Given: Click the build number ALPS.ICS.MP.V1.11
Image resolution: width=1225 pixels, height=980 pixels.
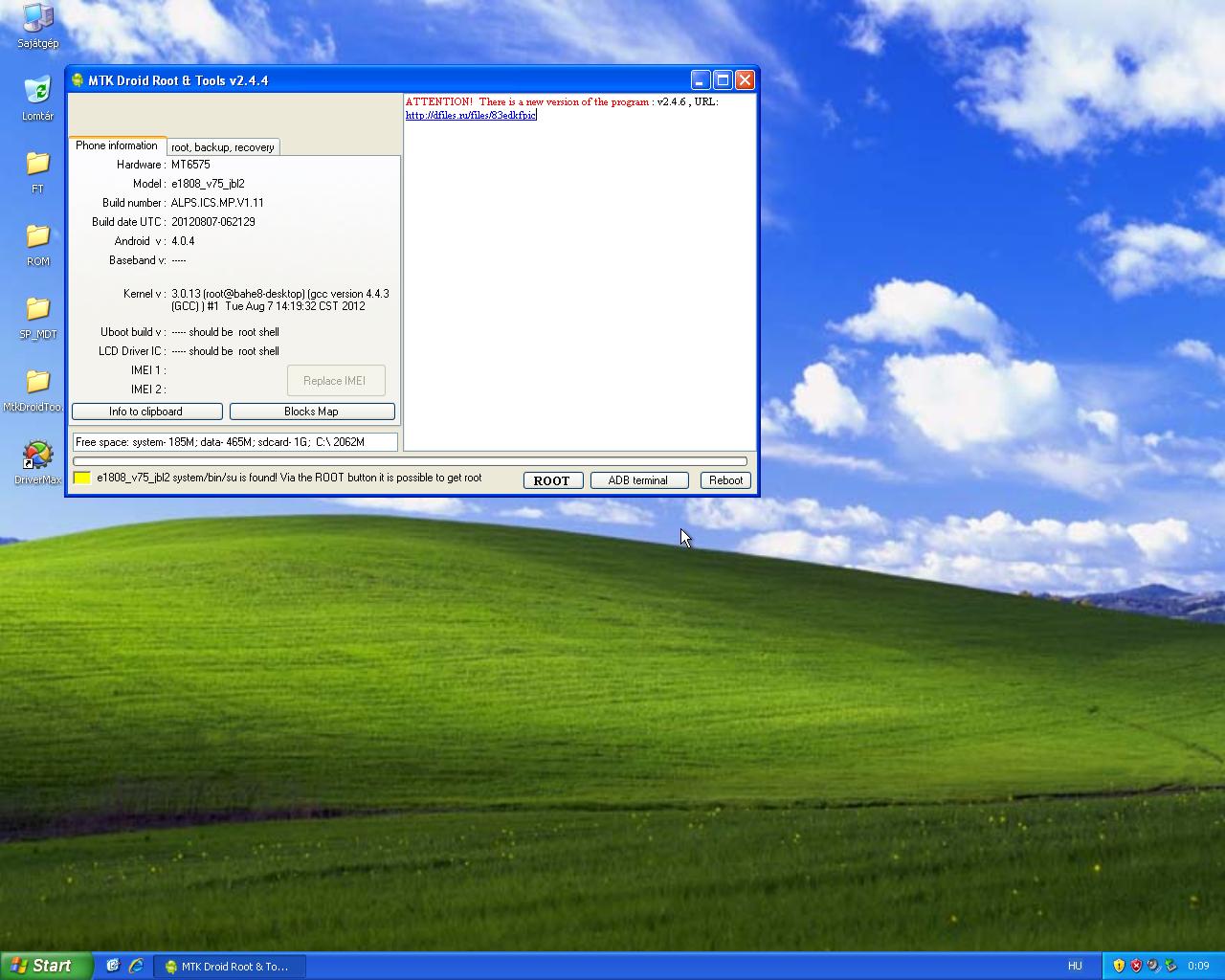Looking at the screenshot, I should (217, 203).
